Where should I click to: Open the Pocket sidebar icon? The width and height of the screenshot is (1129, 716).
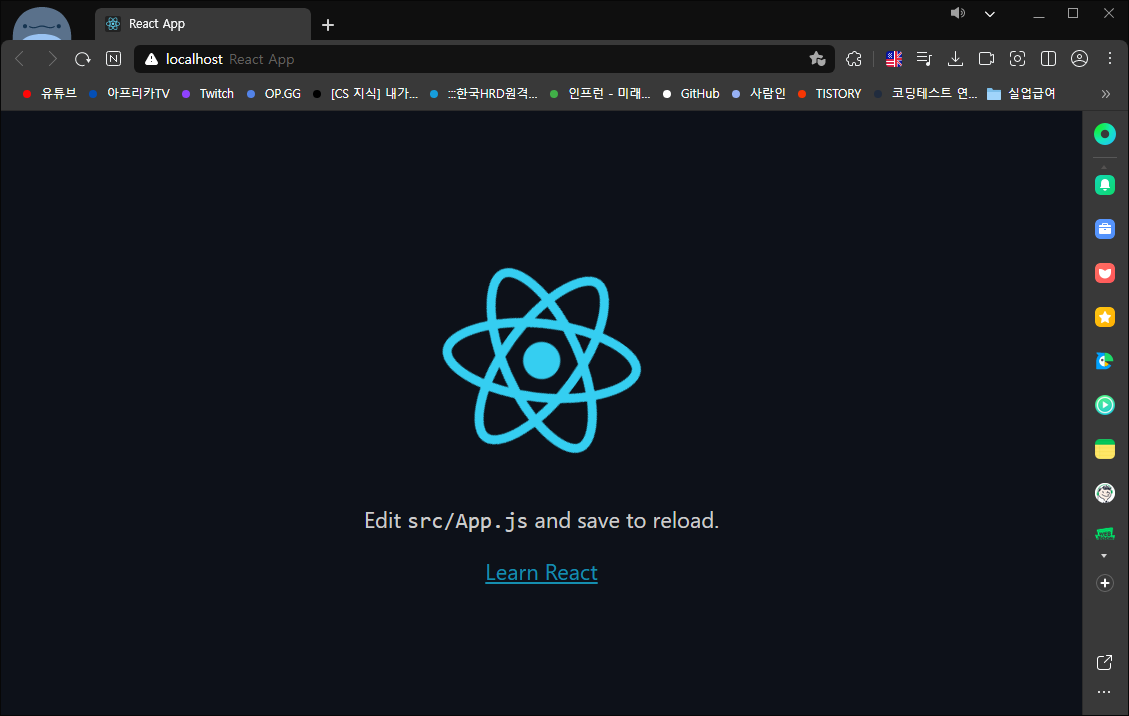point(1105,273)
